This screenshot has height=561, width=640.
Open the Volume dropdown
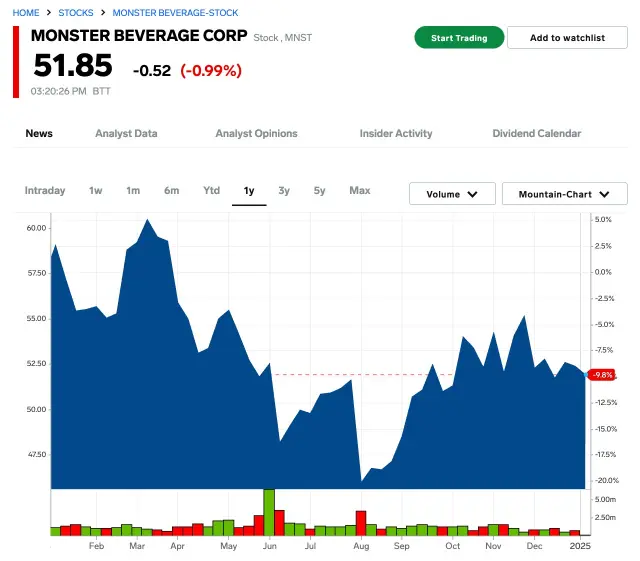[452, 194]
